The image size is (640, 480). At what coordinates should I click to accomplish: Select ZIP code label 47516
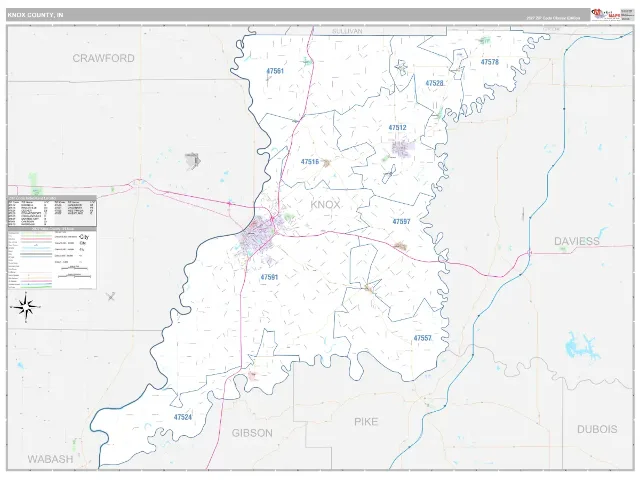pos(310,162)
